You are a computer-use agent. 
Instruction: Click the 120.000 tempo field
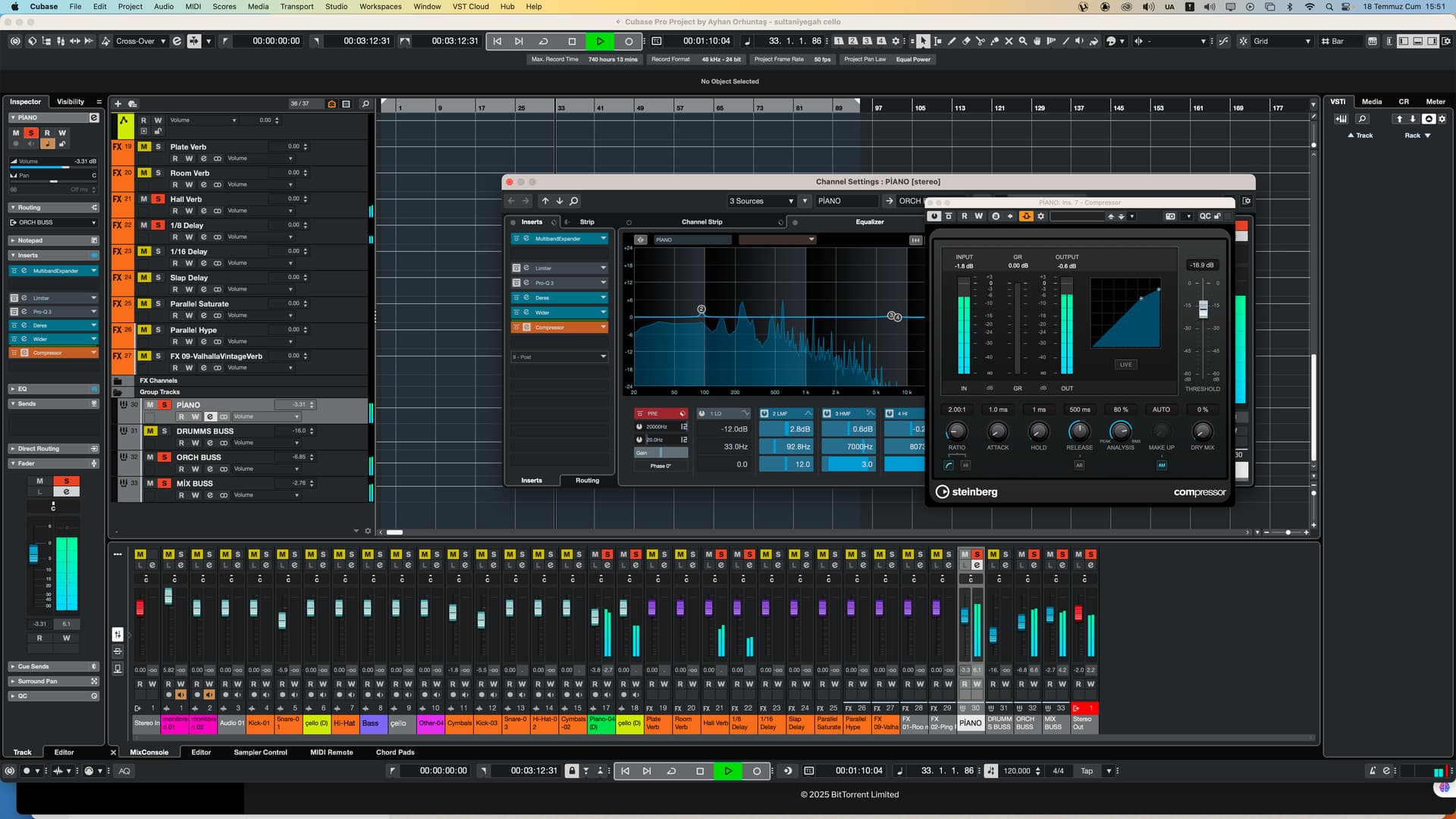pos(1017,771)
